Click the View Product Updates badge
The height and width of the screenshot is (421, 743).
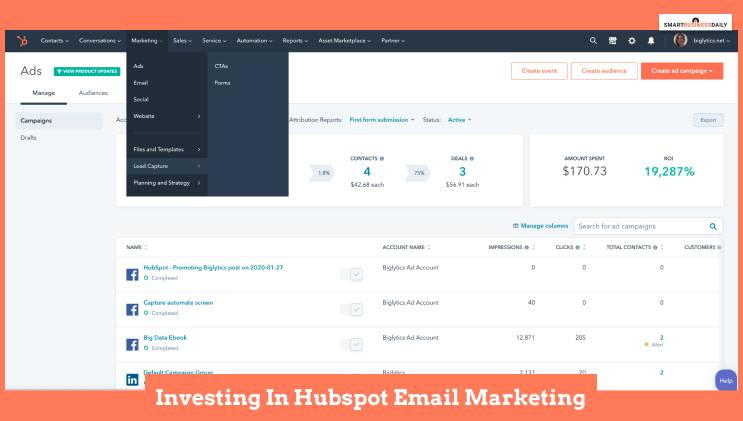(87, 71)
